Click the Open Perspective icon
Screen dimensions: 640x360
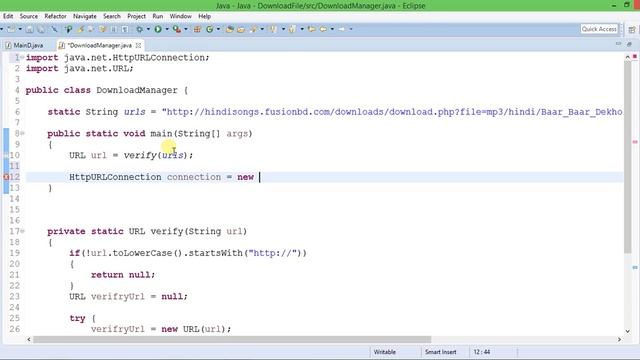point(632,29)
